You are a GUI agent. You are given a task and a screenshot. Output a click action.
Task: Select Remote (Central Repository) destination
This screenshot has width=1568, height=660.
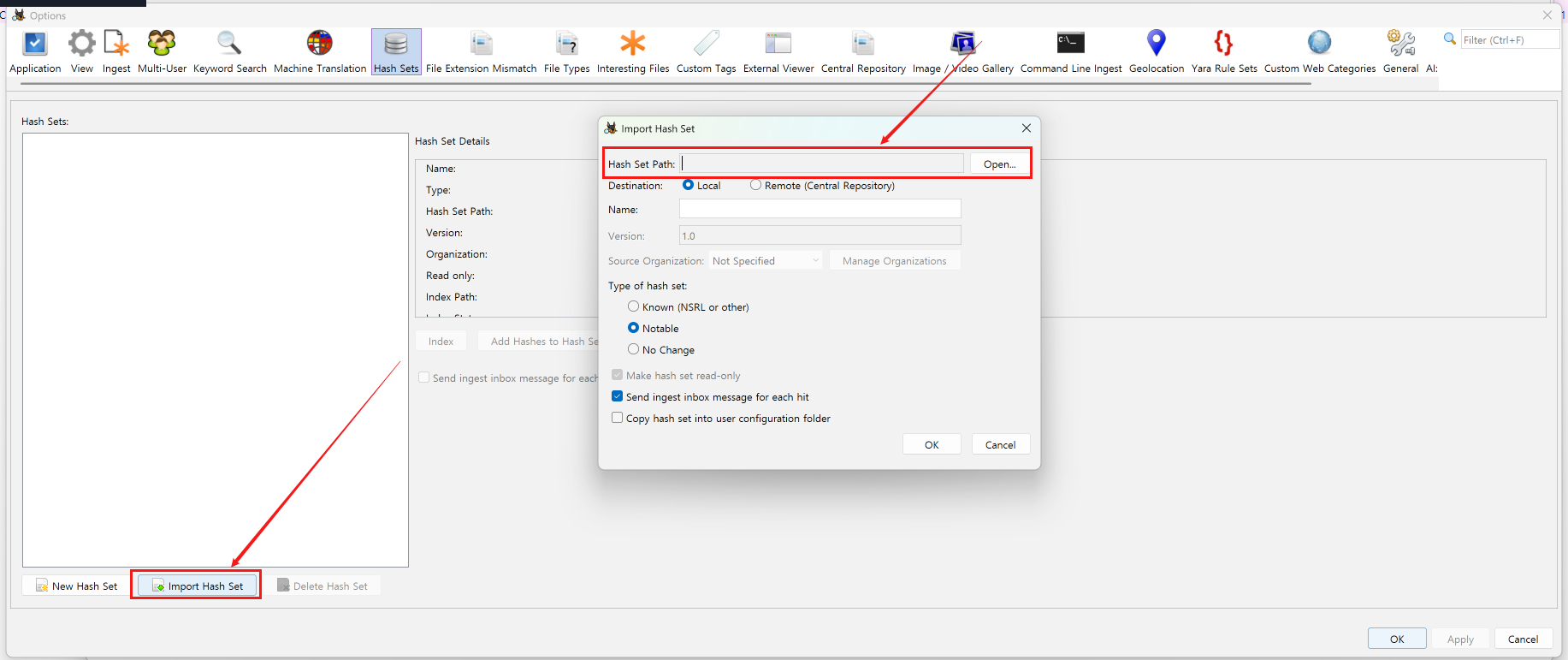755,185
